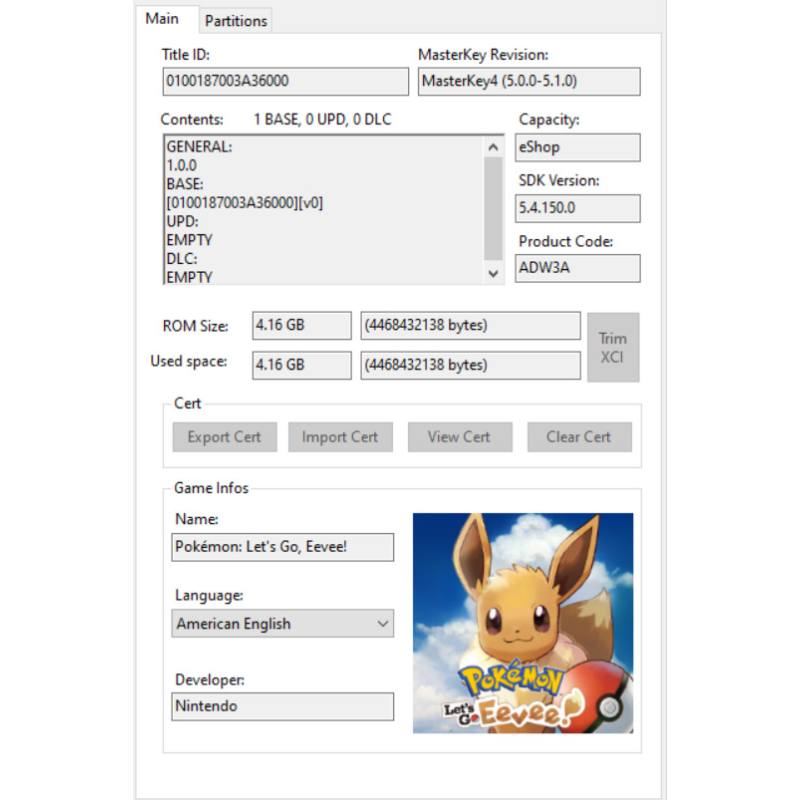Click the eShop Capacity field
Viewport: 800px width, 800px height.
[x=578, y=147]
